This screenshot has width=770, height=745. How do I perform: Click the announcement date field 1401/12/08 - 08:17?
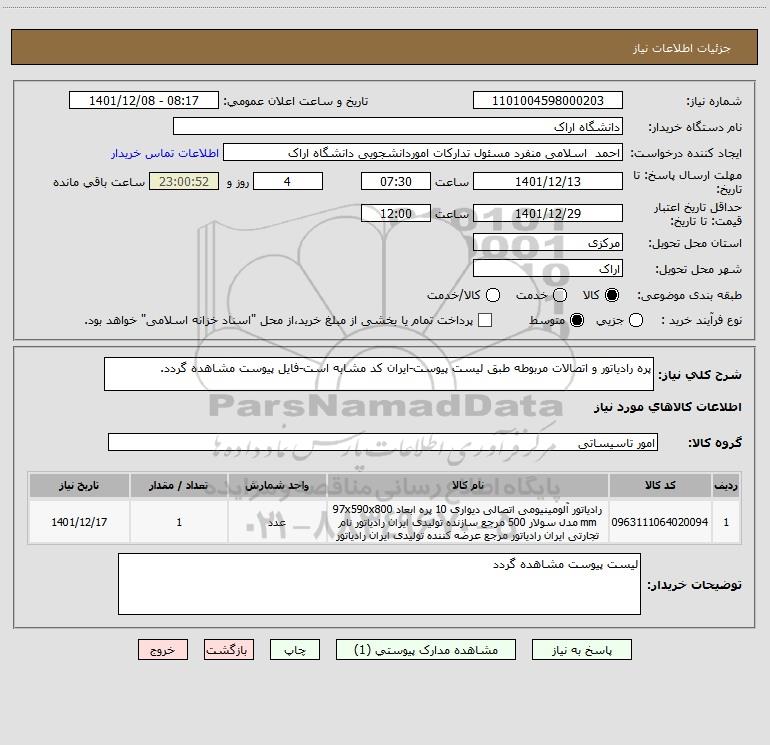click(x=144, y=100)
